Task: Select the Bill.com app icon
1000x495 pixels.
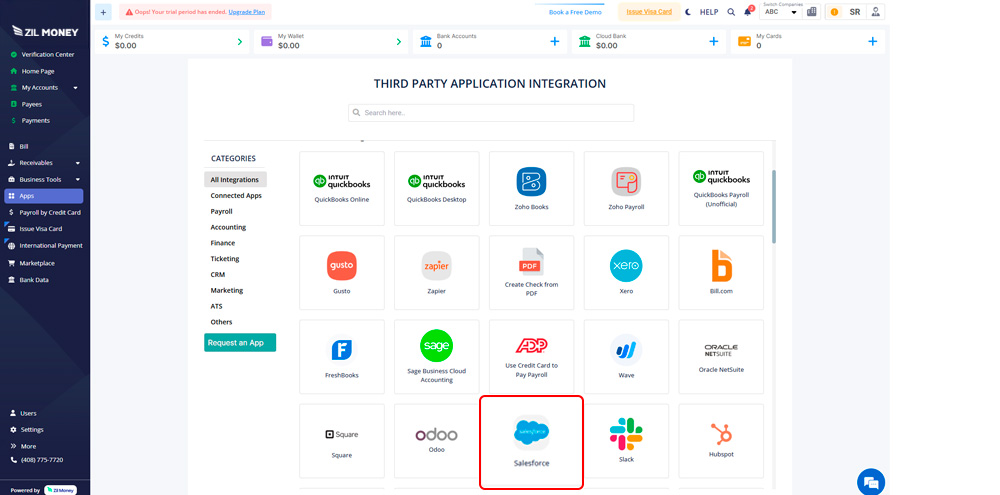Action: click(721, 265)
